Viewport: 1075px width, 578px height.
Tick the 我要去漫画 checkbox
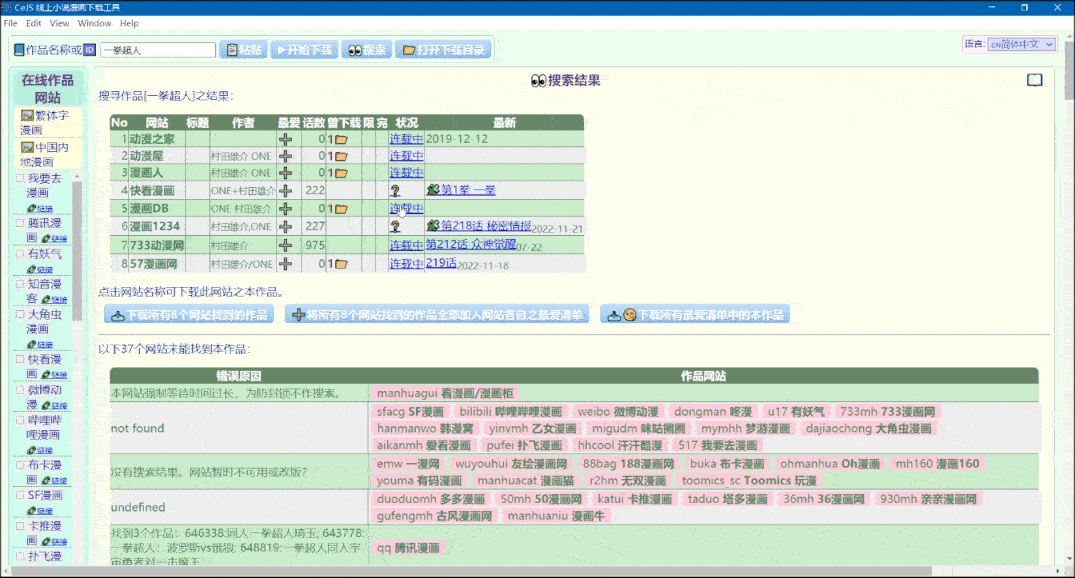pyautogui.click(x=20, y=178)
